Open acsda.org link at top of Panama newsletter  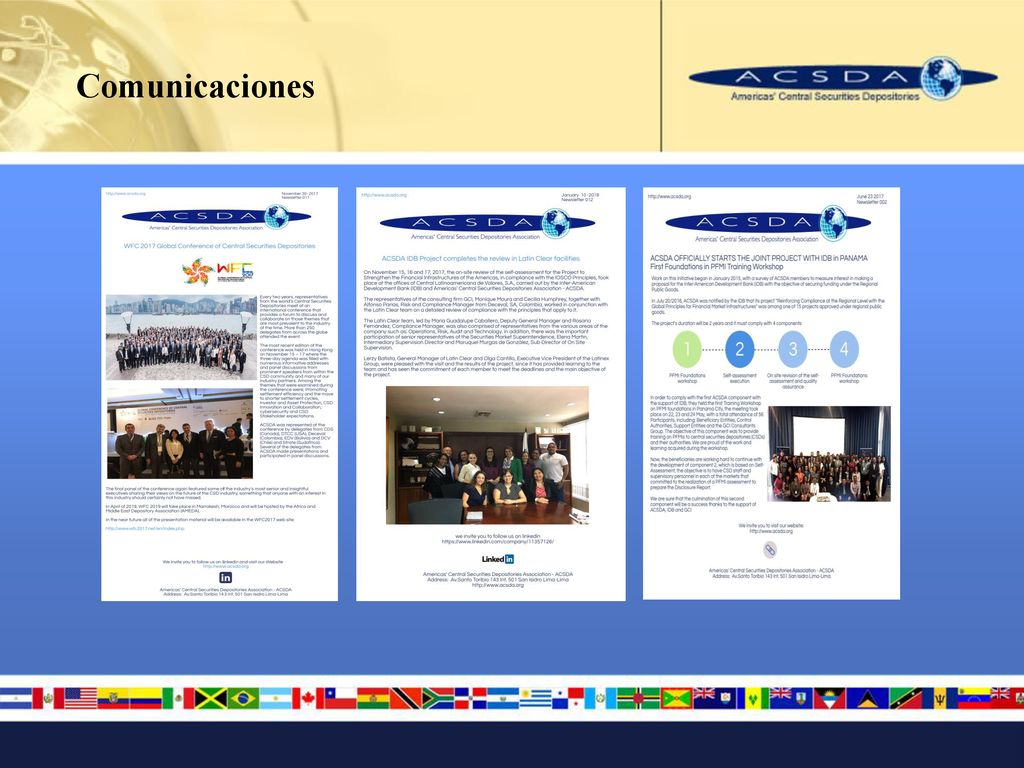pos(669,196)
